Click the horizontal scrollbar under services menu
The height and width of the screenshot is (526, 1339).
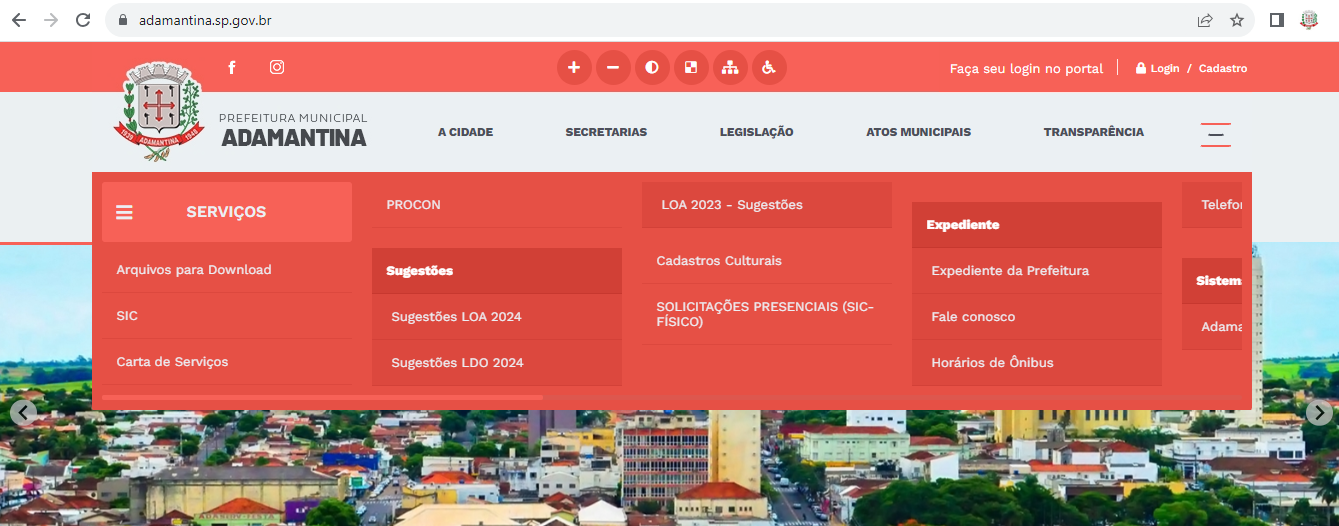[x=322, y=398]
